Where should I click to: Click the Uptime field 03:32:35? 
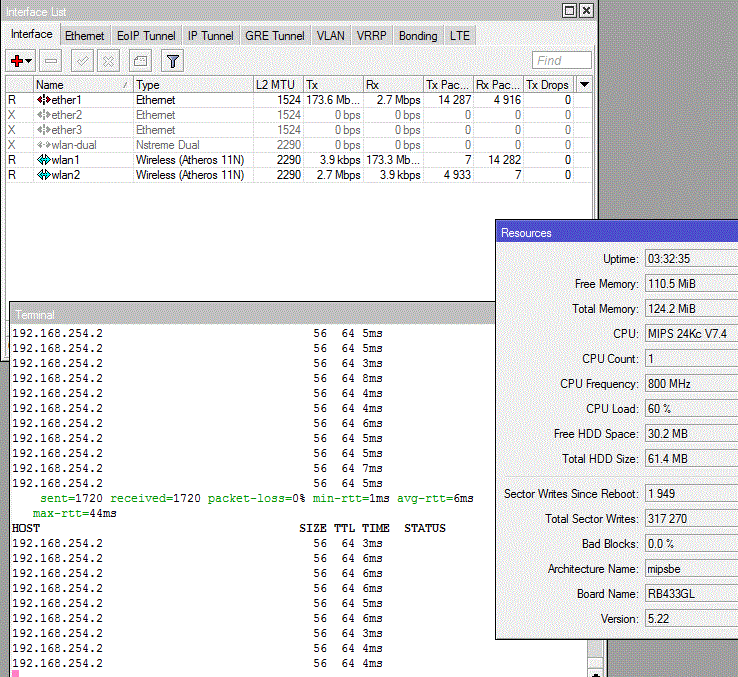691,259
